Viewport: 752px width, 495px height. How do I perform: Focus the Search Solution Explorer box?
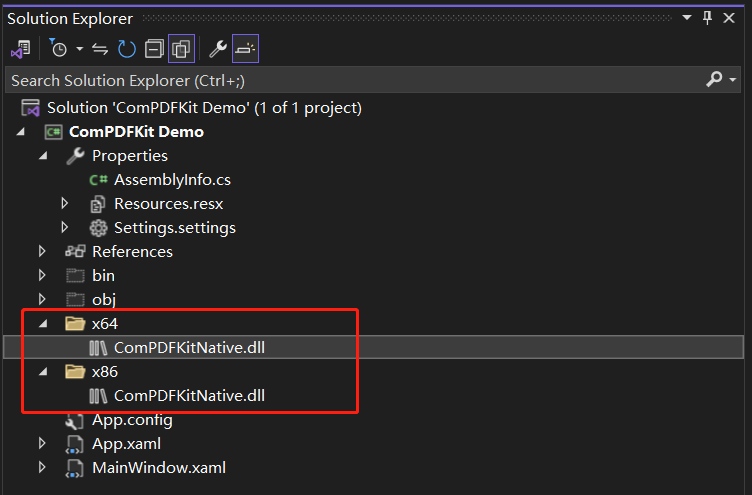coord(355,81)
